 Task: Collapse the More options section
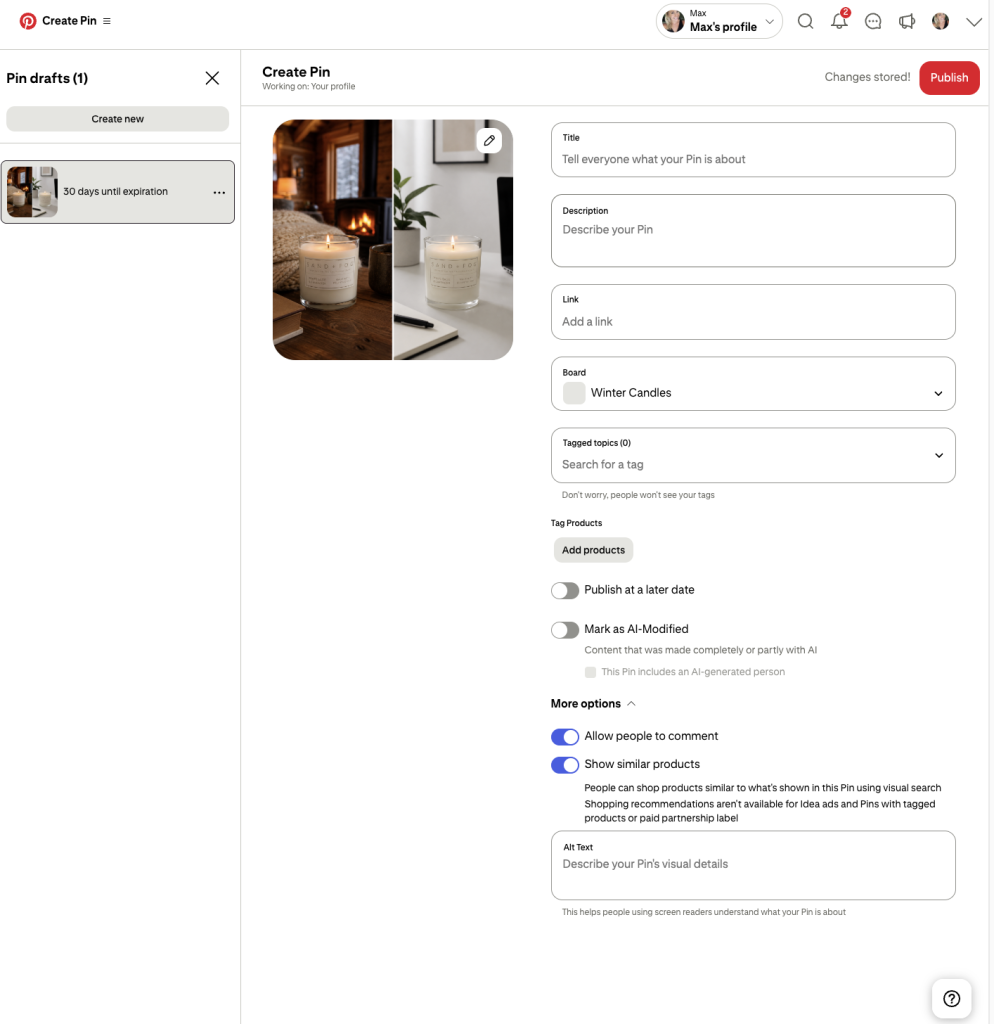(593, 703)
